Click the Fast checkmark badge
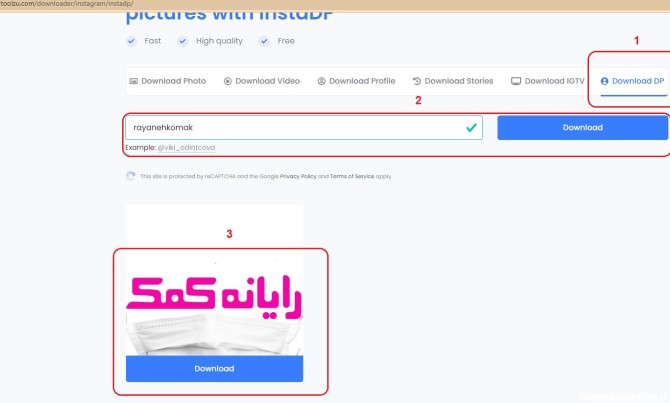Viewport: 670px width, 403px height. pyautogui.click(x=132, y=41)
